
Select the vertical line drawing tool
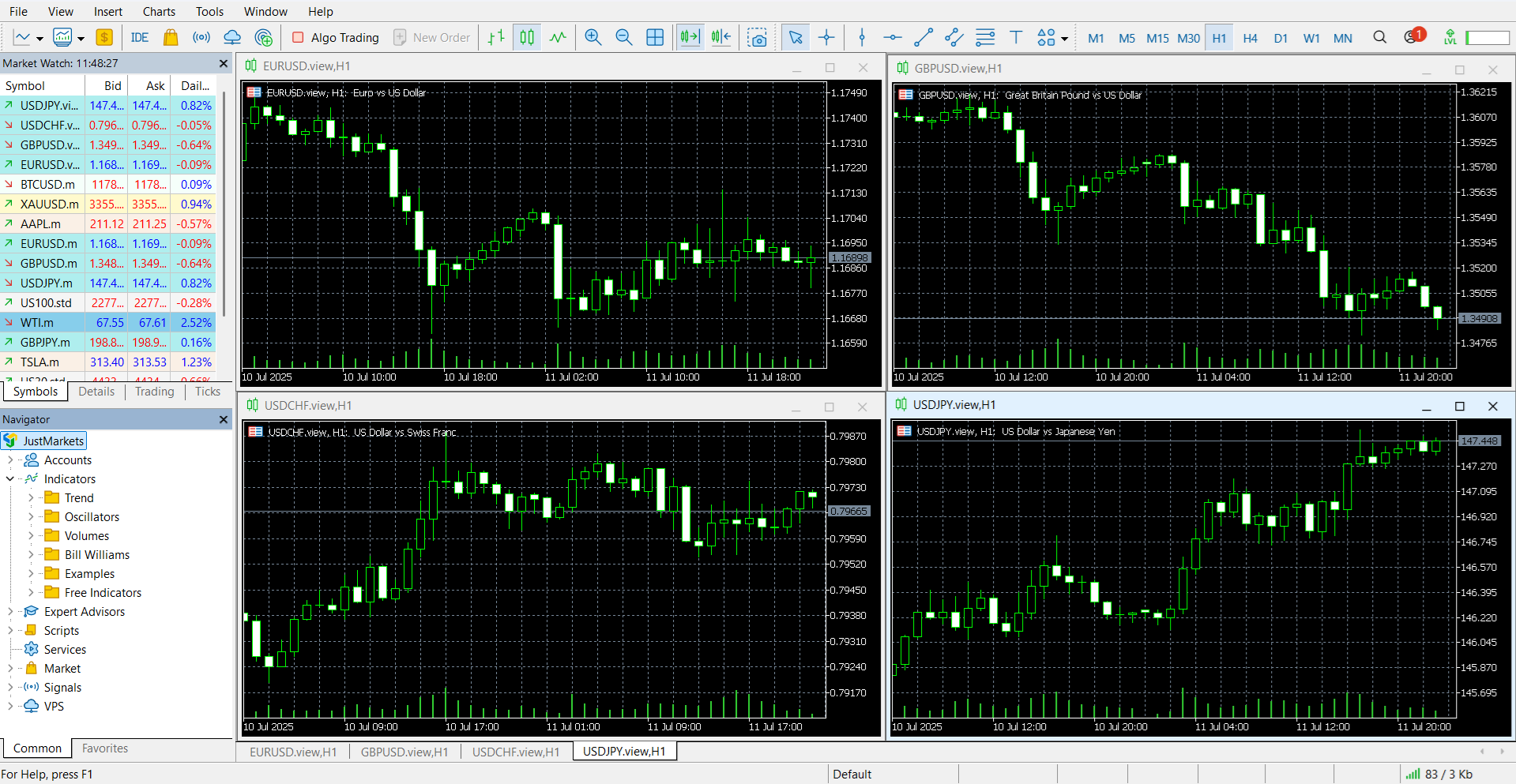click(x=862, y=37)
